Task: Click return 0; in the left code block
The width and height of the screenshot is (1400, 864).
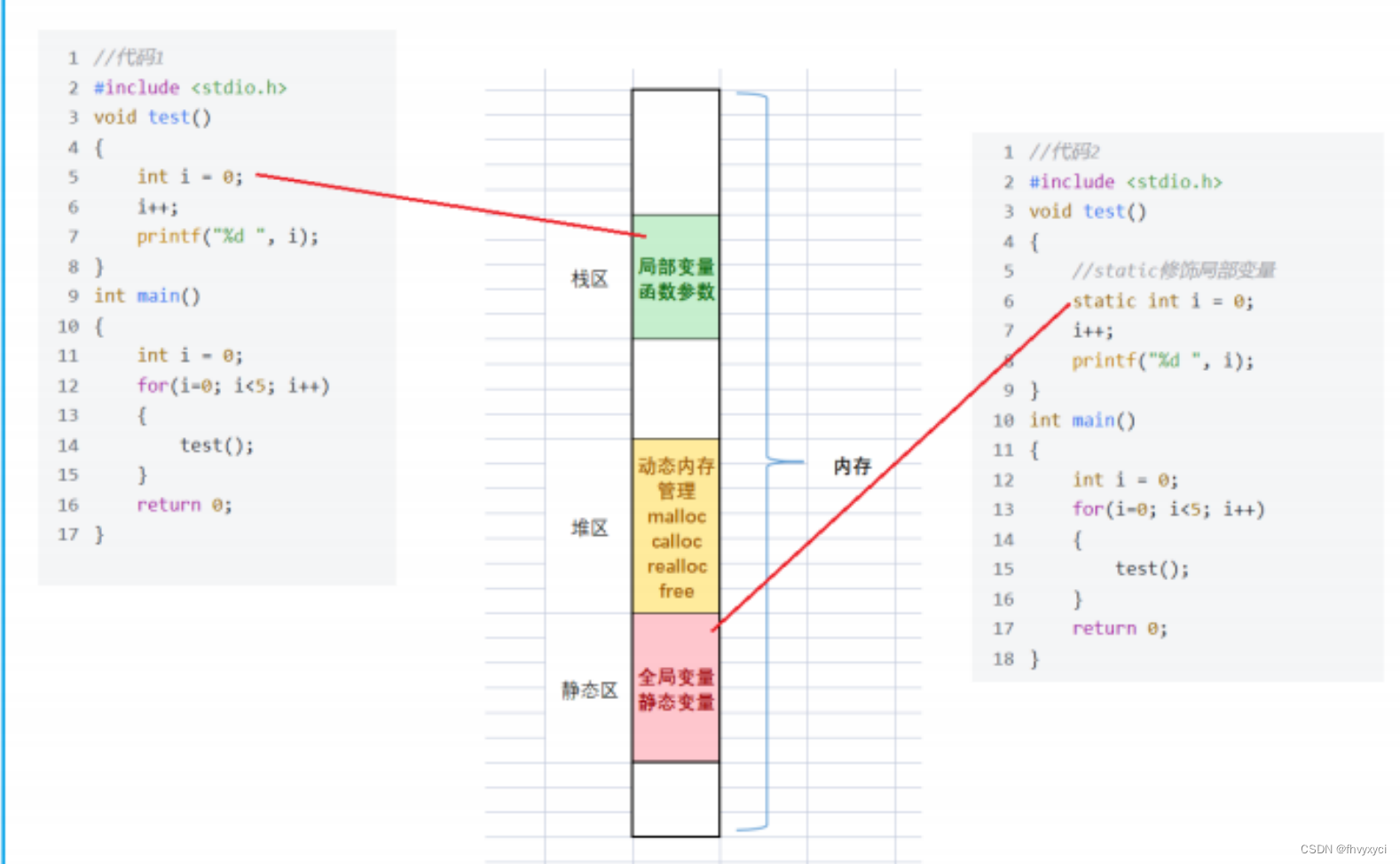Action: point(185,505)
